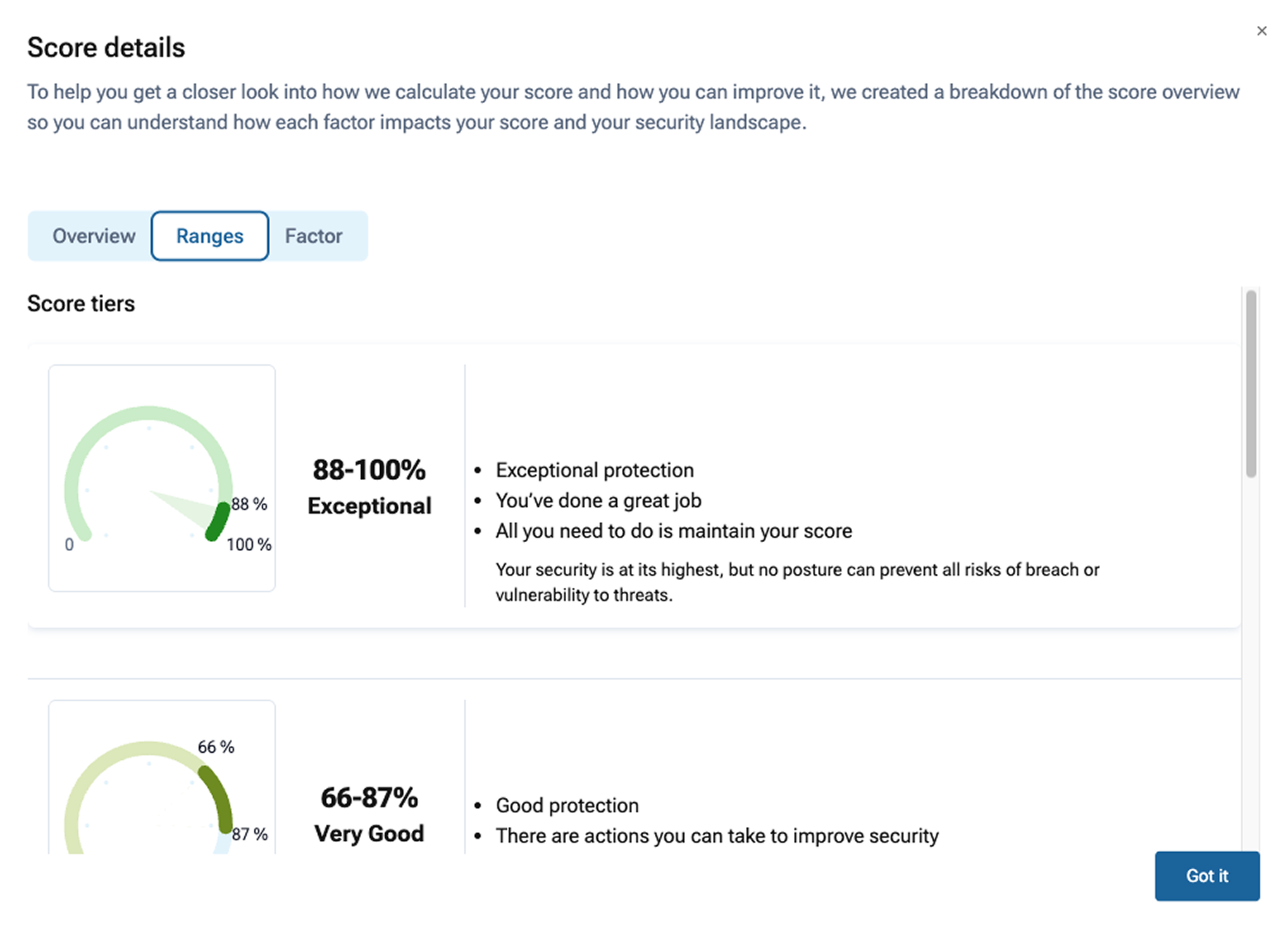The image size is (1288, 930).
Task: Click the "87 %" gauge label
Action: pos(250,834)
